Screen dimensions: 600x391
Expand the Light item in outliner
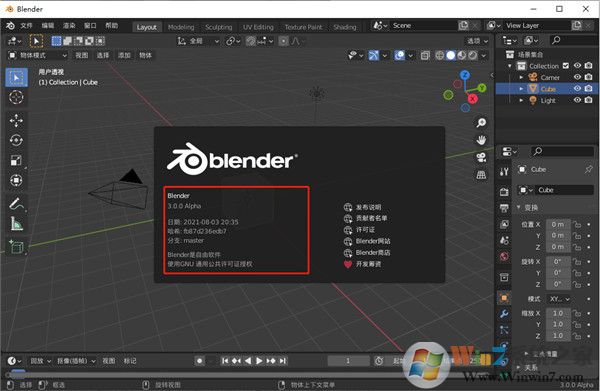pyautogui.click(x=521, y=100)
